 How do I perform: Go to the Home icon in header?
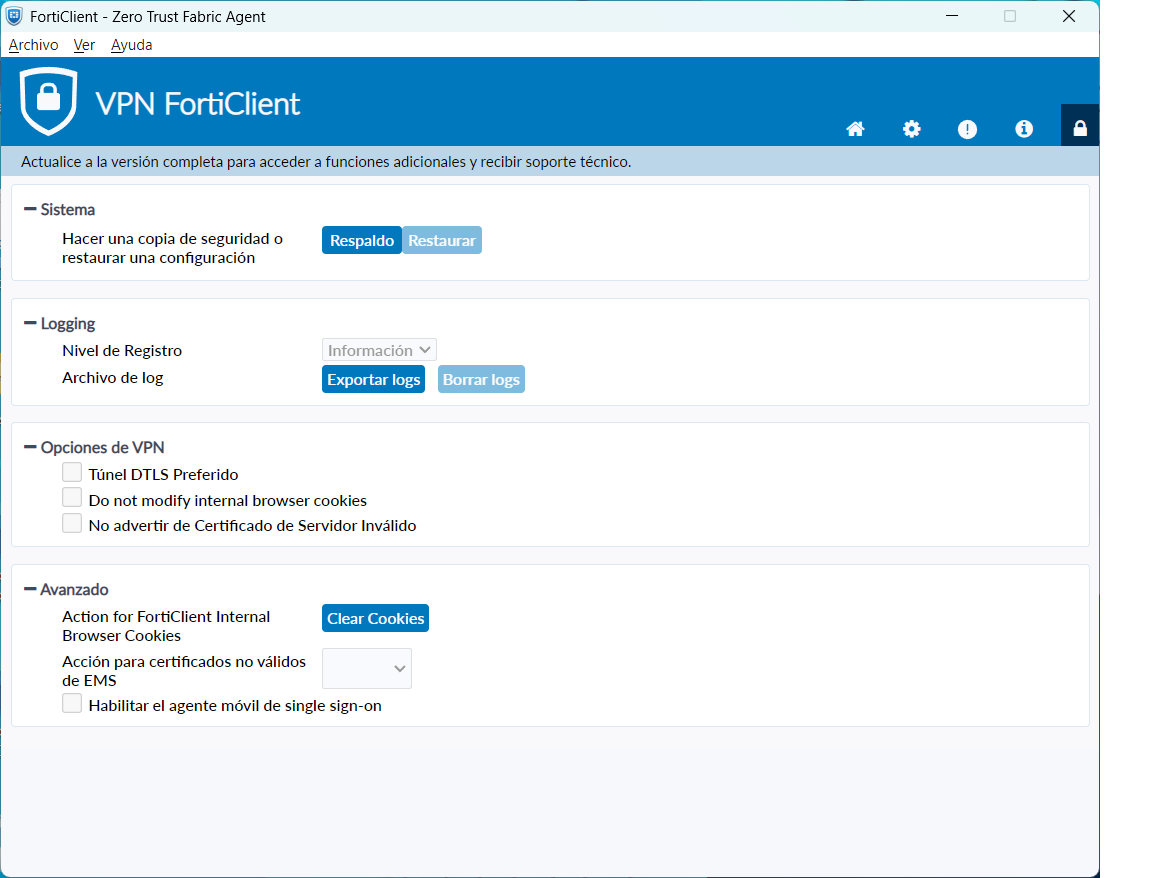855,129
